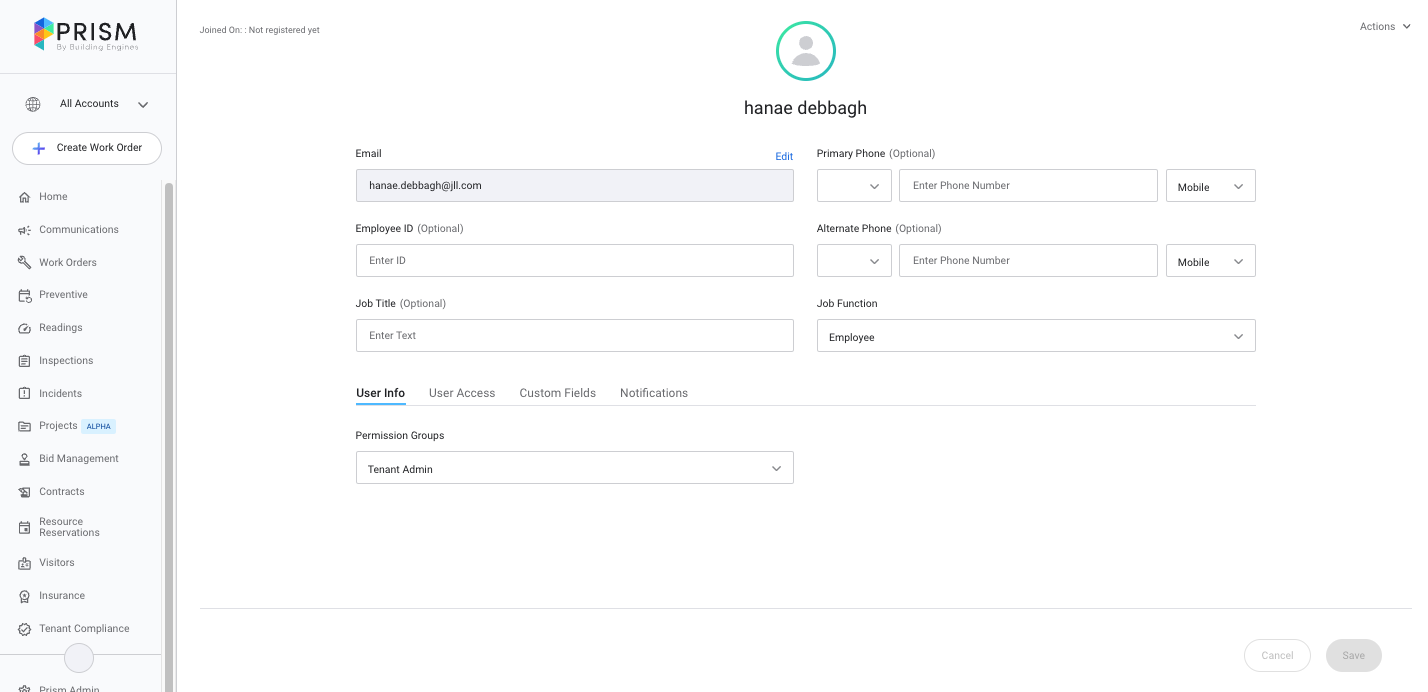Open Inspections clipboard icon
Viewport: 1428px width, 692px height.
[25, 361]
